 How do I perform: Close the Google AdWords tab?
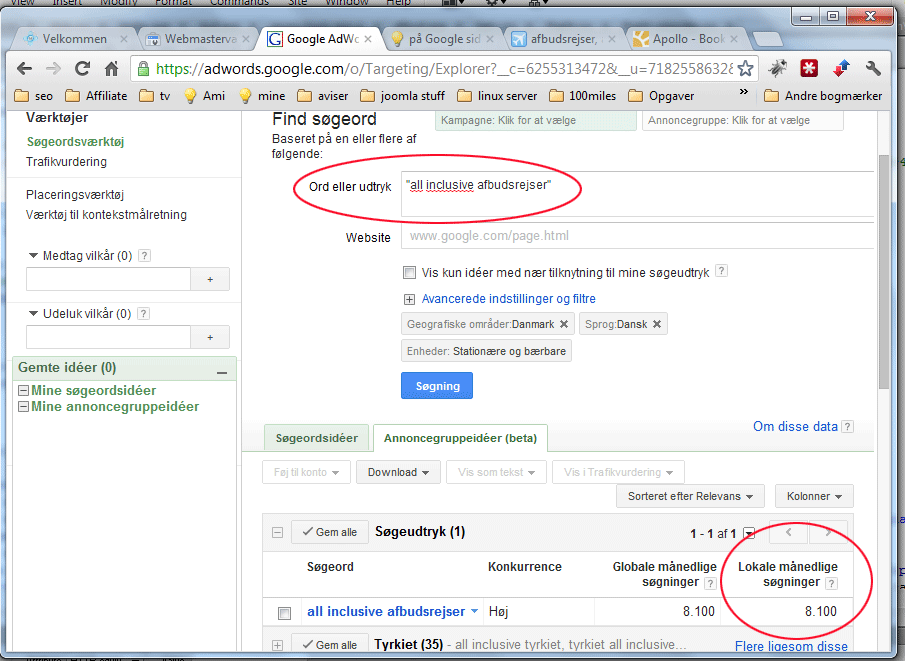click(368, 39)
